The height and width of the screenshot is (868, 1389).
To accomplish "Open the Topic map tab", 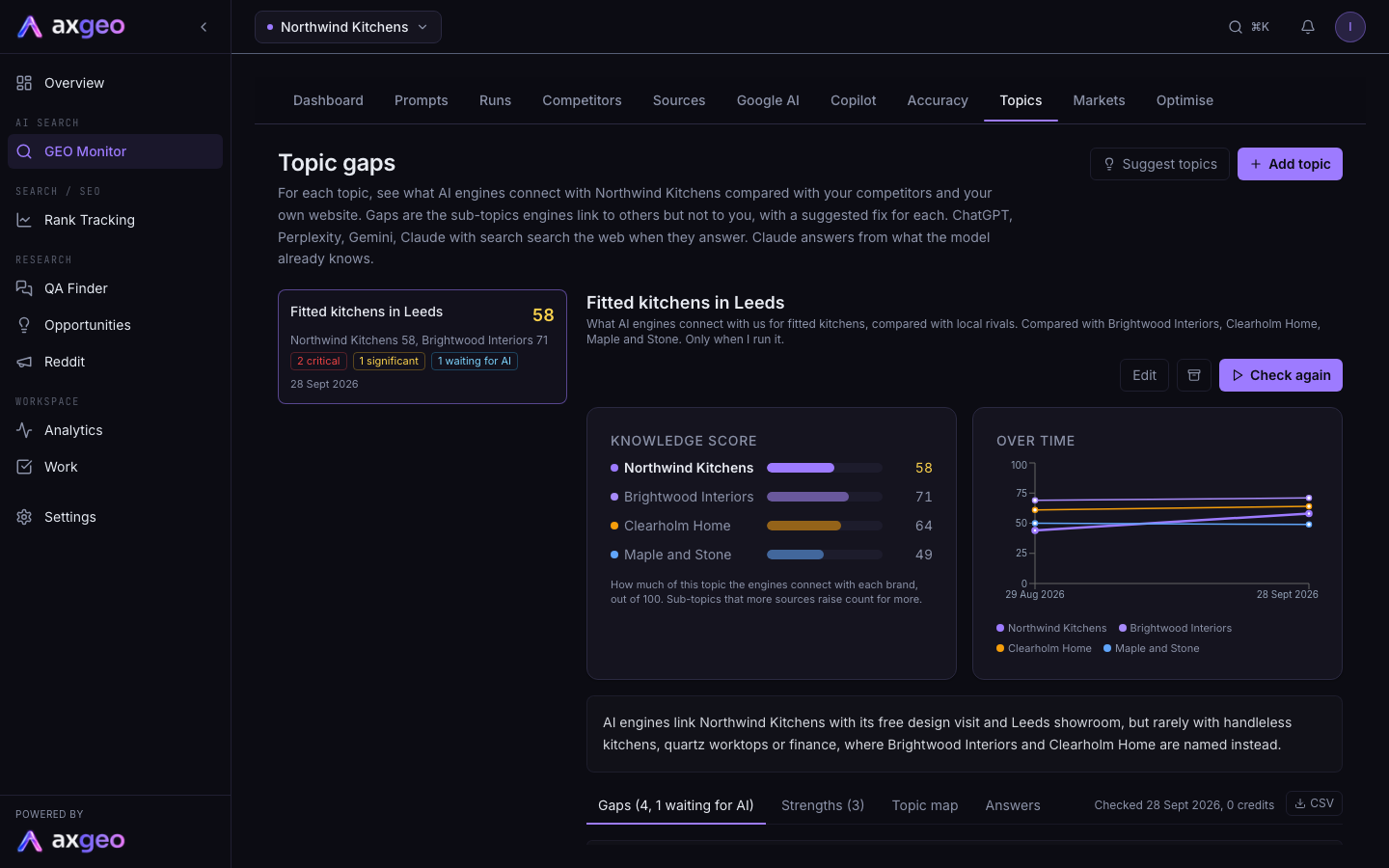I will [925, 805].
